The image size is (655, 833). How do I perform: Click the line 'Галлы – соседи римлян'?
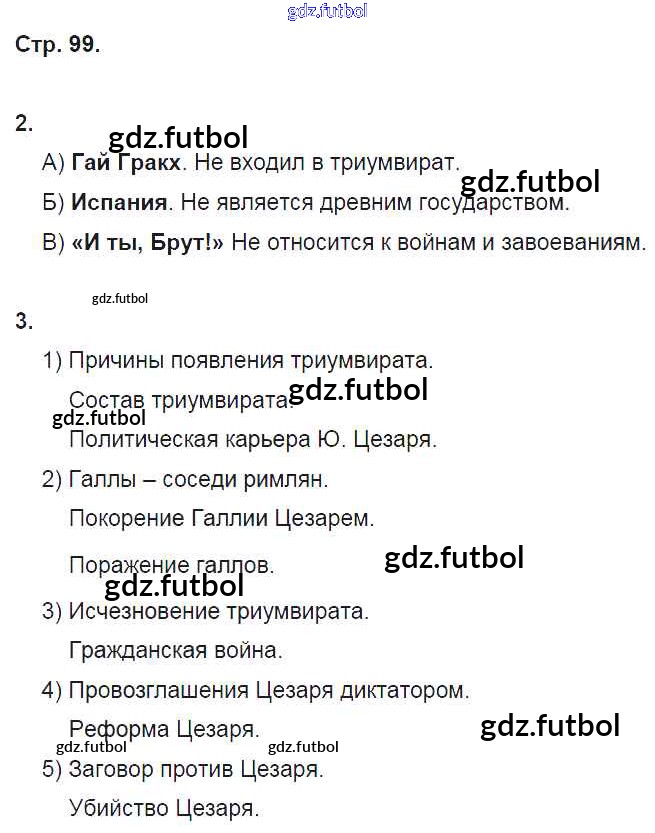point(198,479)
